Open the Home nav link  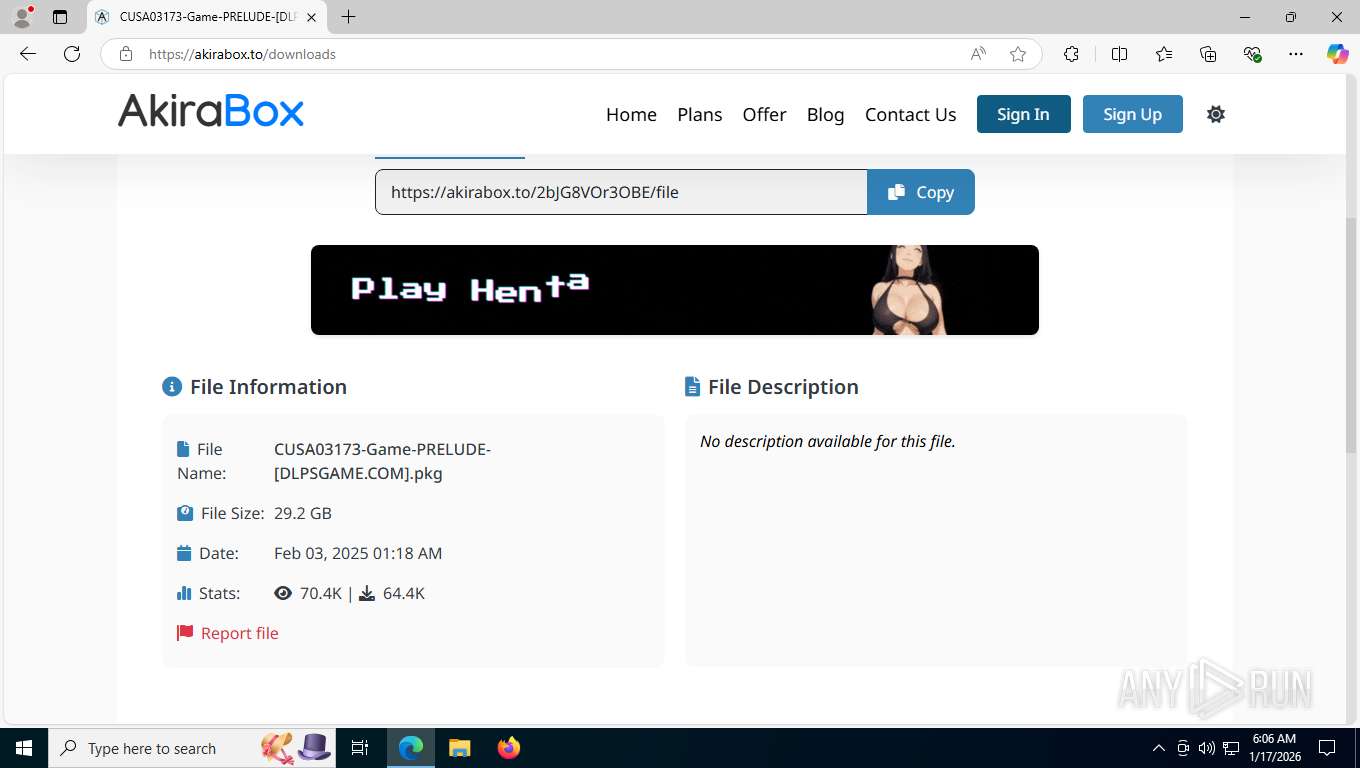631,114
